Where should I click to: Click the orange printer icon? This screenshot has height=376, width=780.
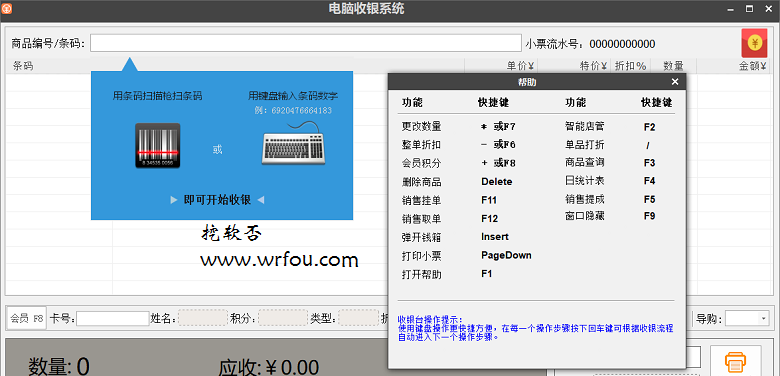coord(735,362)
